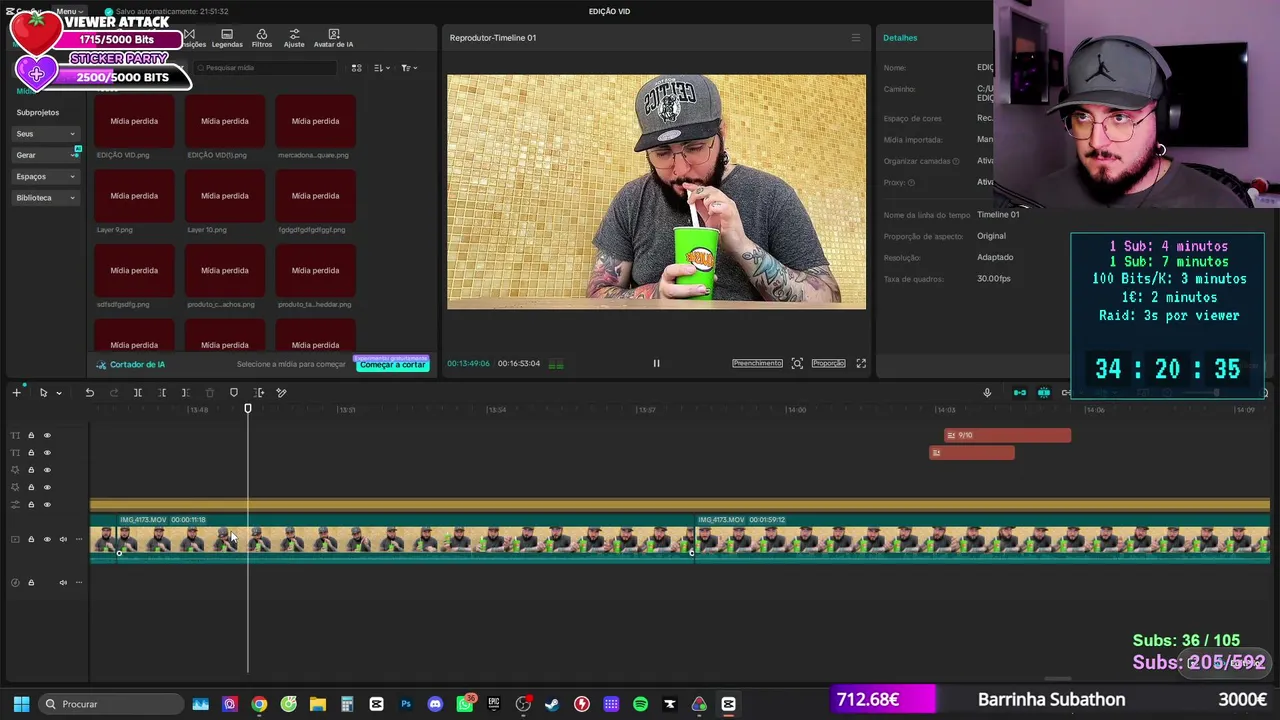Select the EDIÇÃO VID.png media thumbnail
This screenshot has height=720, width=1280.
point(134,121)
